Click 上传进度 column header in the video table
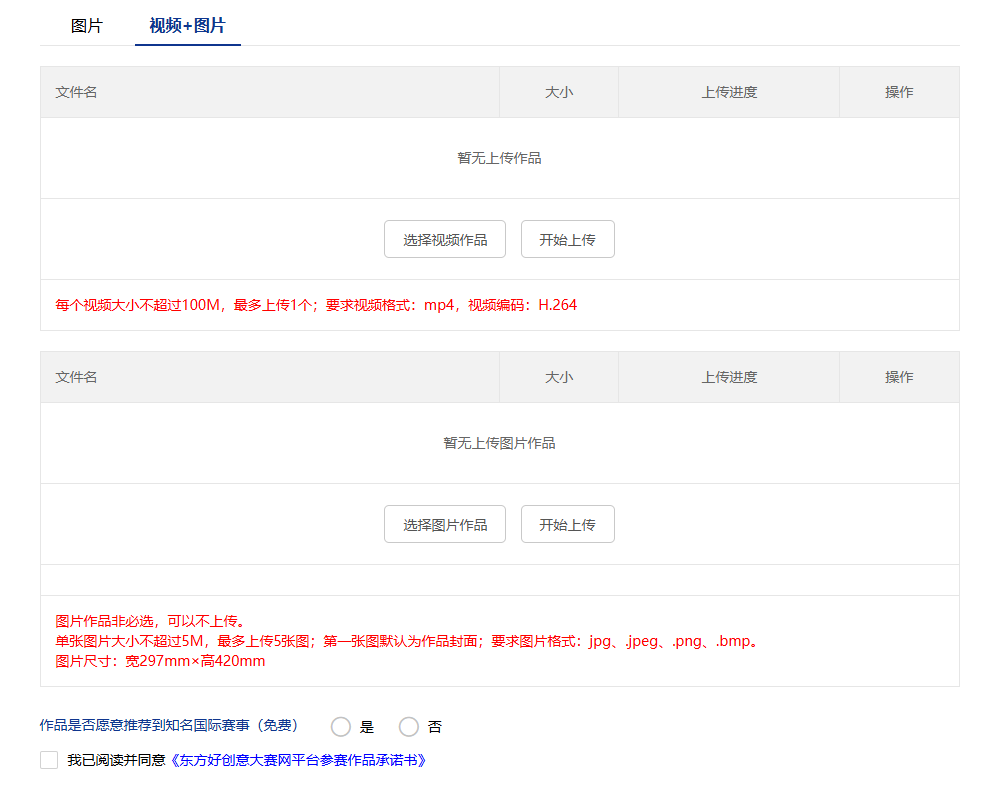Viewport: 993px width, 789px height. [x=729, y=92]
